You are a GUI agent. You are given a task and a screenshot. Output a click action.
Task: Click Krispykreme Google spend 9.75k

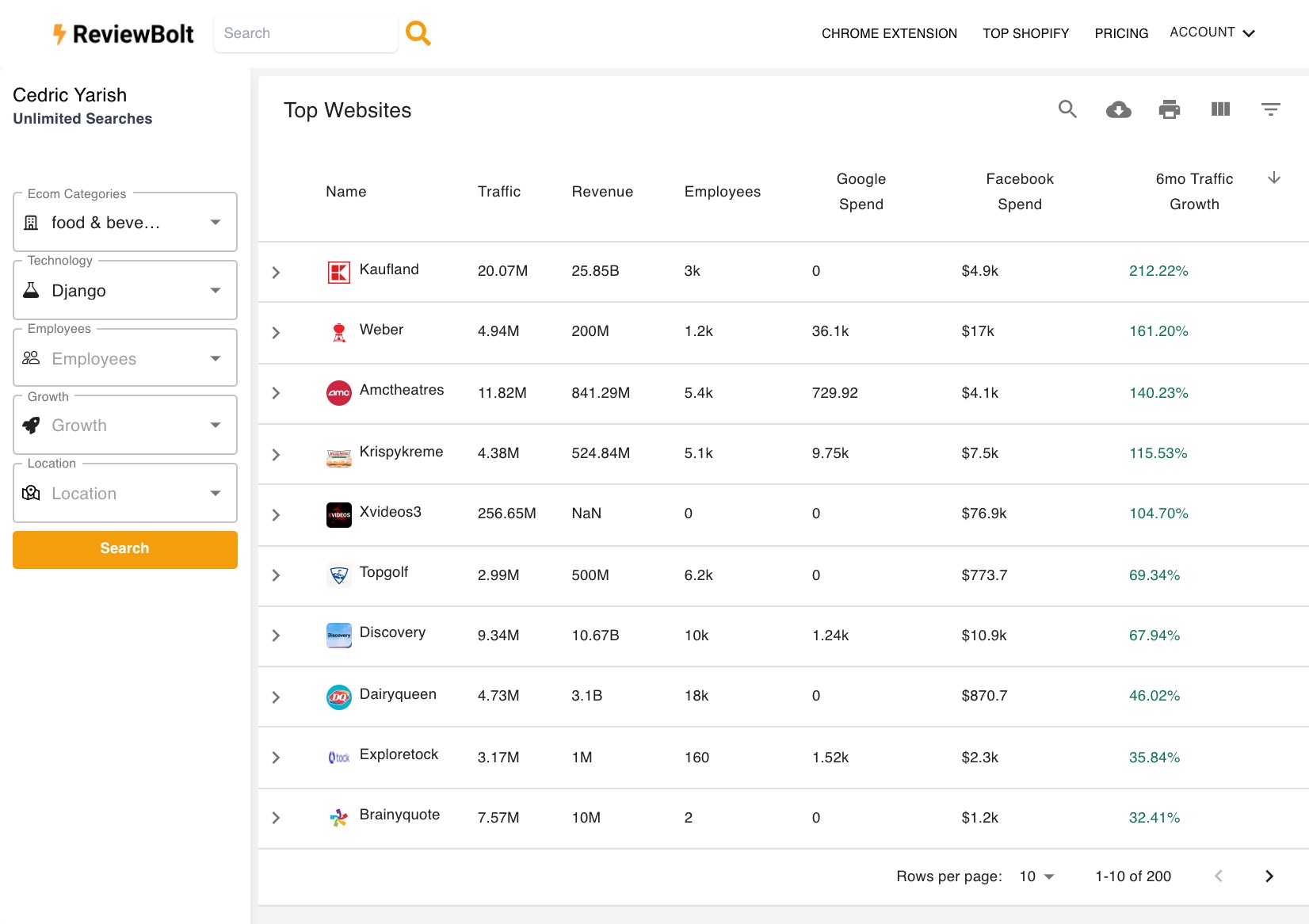[830, 453]
